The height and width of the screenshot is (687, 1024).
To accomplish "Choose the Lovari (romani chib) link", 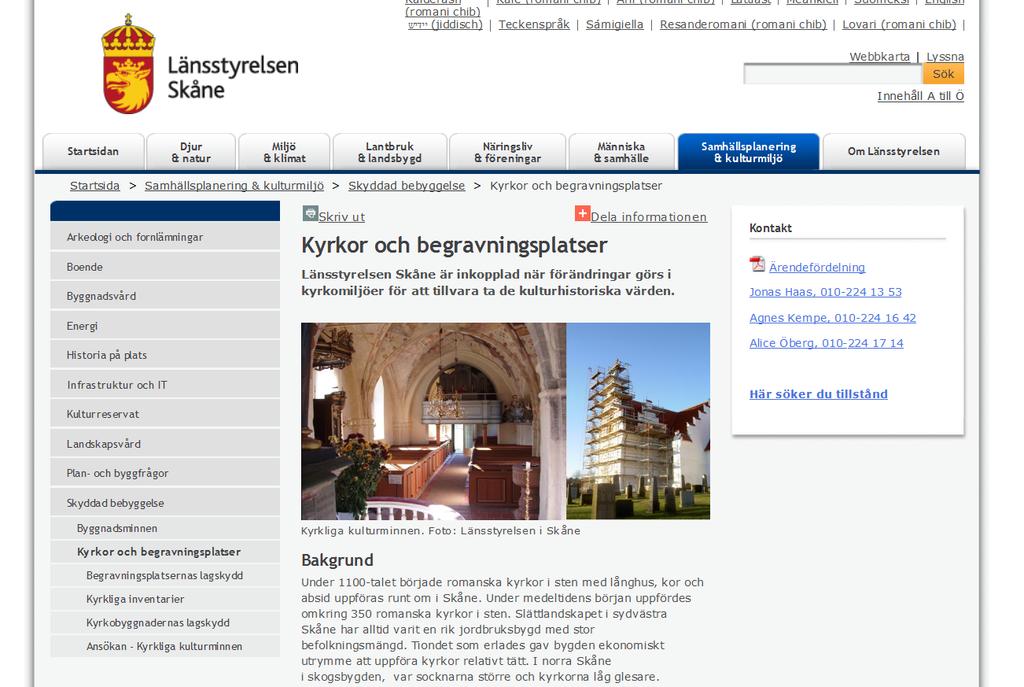I will (x=899, y=25).
